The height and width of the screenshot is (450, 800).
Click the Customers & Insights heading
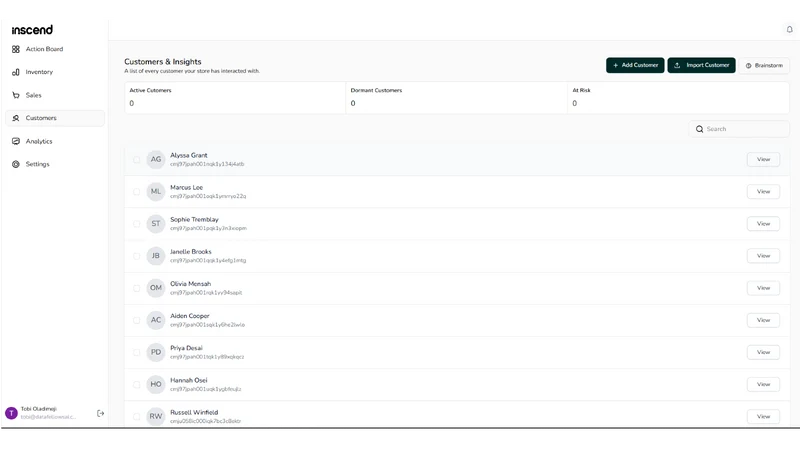click(163, 62)
